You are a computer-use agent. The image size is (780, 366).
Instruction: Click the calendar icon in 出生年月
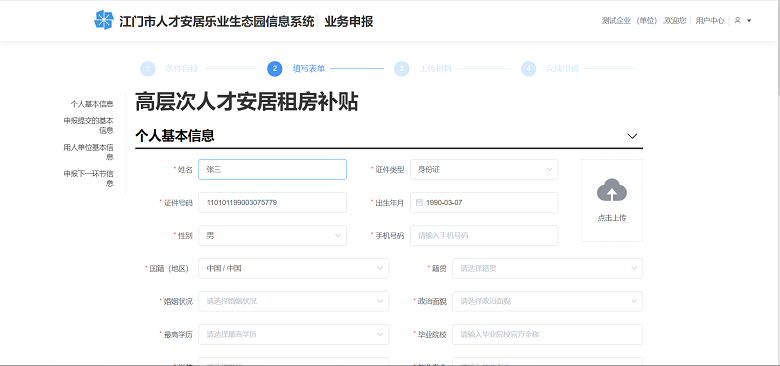coord(419,202)
